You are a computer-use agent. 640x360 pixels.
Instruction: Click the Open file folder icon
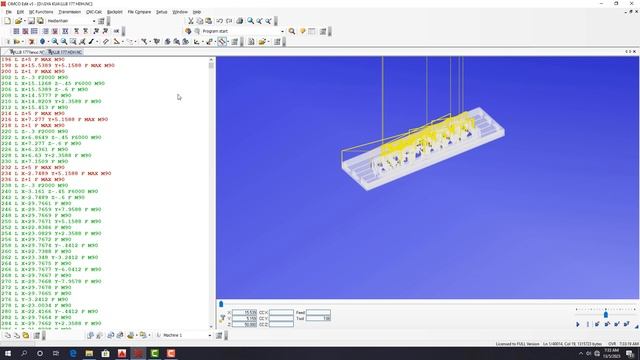(x=18, y=21)
